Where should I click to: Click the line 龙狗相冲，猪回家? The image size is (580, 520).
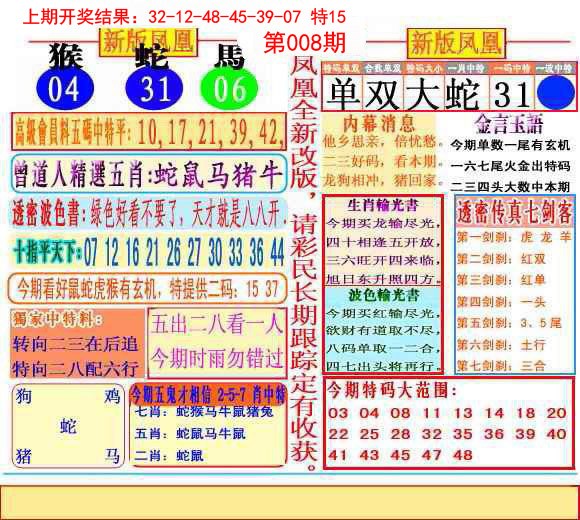381,181
